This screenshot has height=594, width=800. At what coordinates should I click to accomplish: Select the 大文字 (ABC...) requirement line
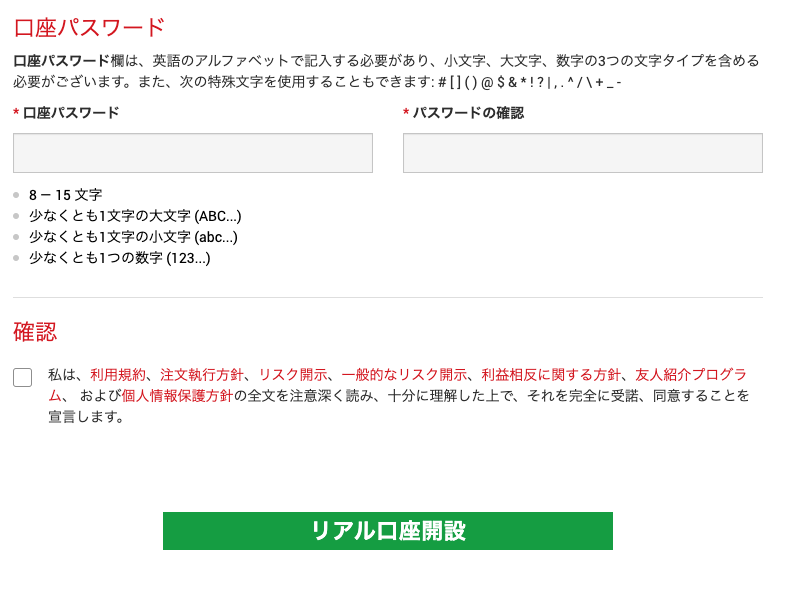(135, 216)
